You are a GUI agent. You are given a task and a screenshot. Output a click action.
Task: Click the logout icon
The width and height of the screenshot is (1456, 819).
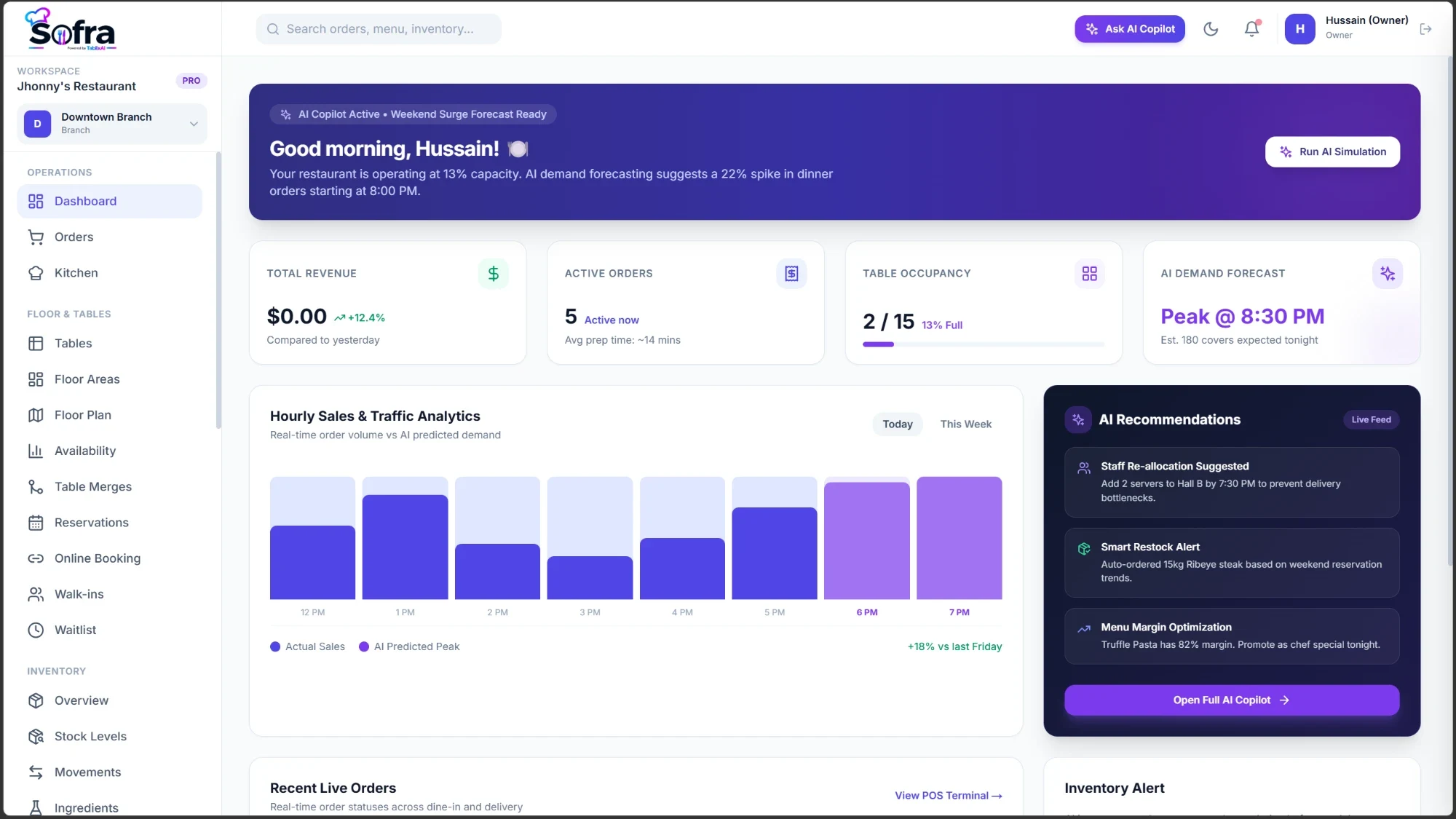click(1425, 29)
